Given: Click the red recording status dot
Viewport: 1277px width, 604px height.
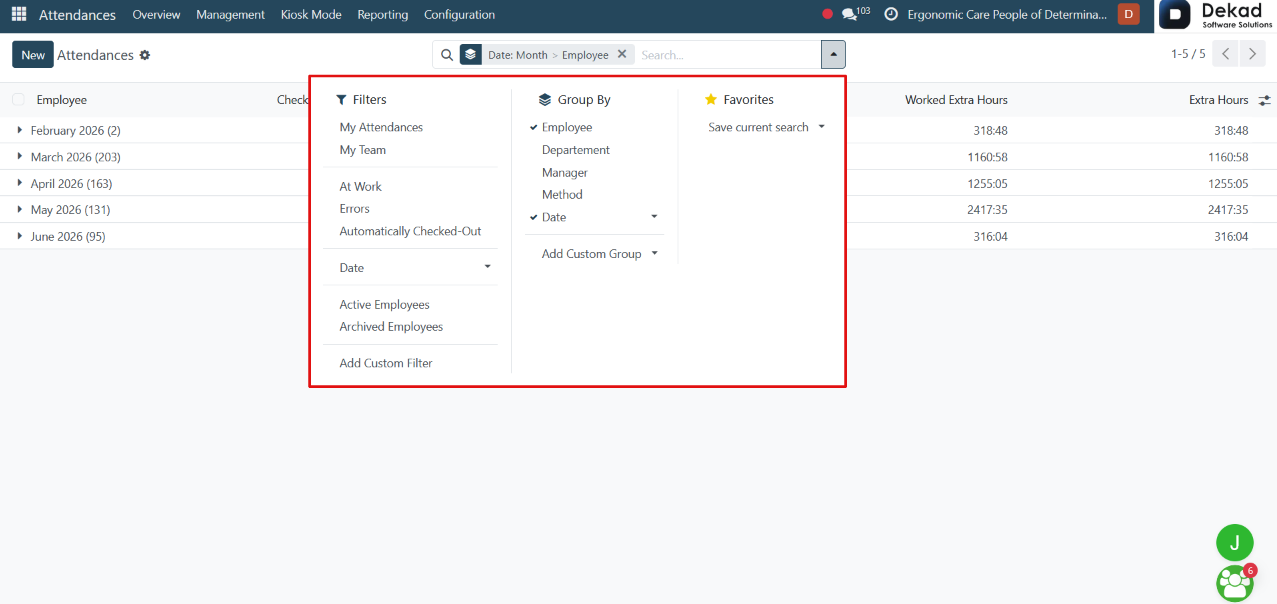Looking at the screenshot, I should pos(827,14).
